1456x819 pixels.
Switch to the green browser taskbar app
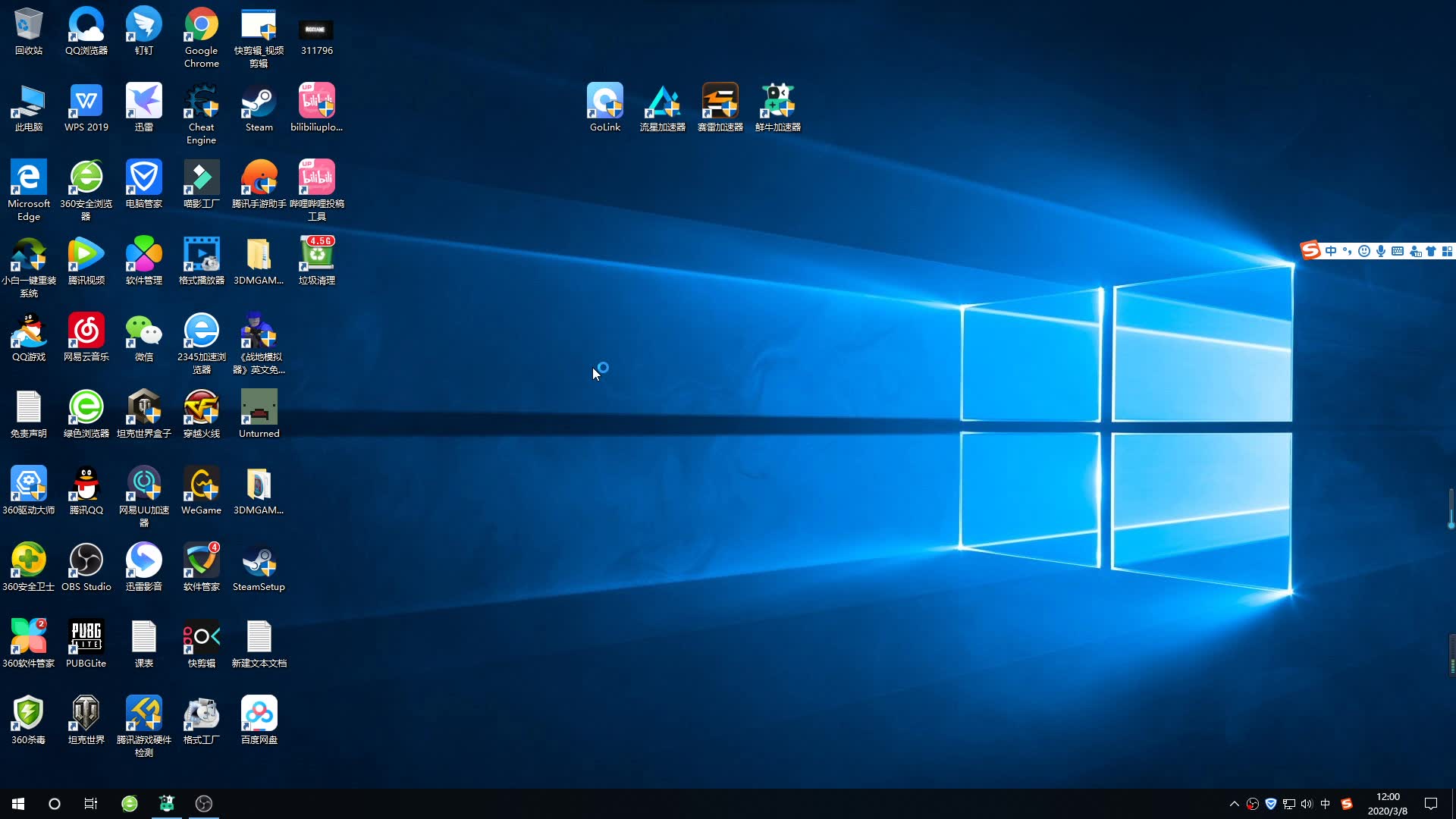[130, 804]
